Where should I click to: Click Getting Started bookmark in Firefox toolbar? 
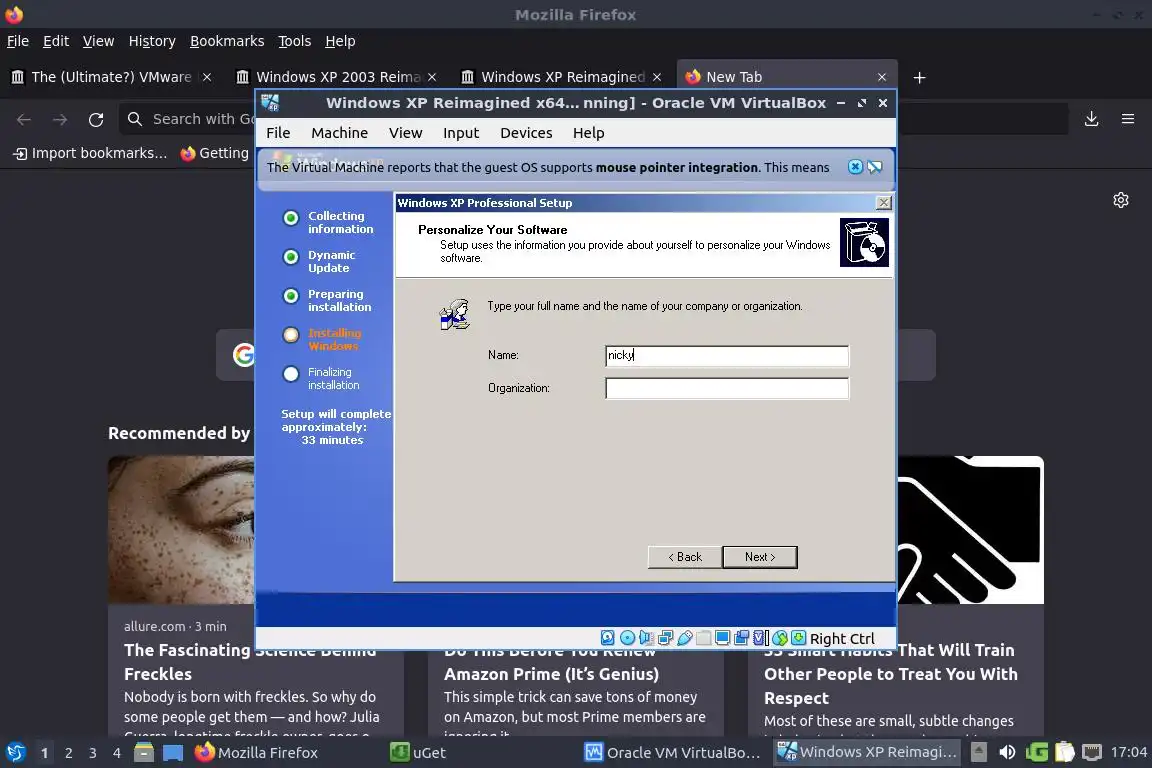tap(215, 153)
